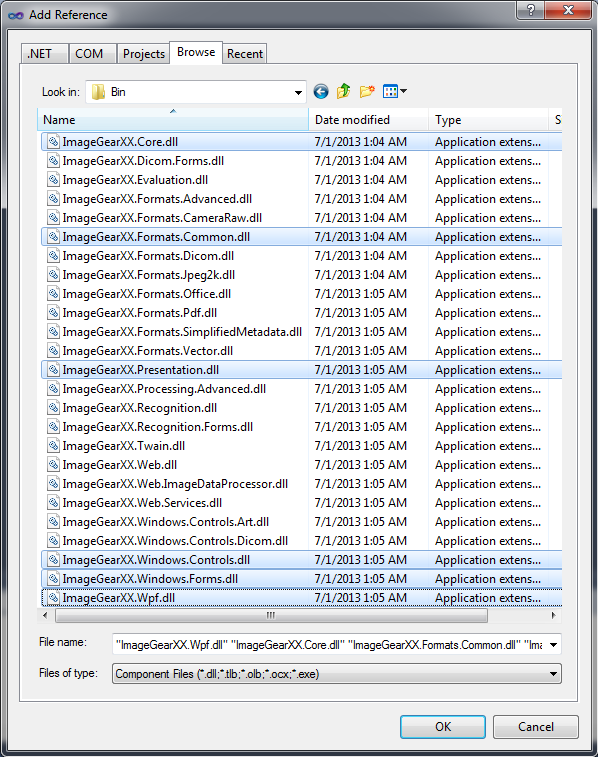Switch to the .NET tab
Screen dimensions: 598x757
[x=44, y=54]
